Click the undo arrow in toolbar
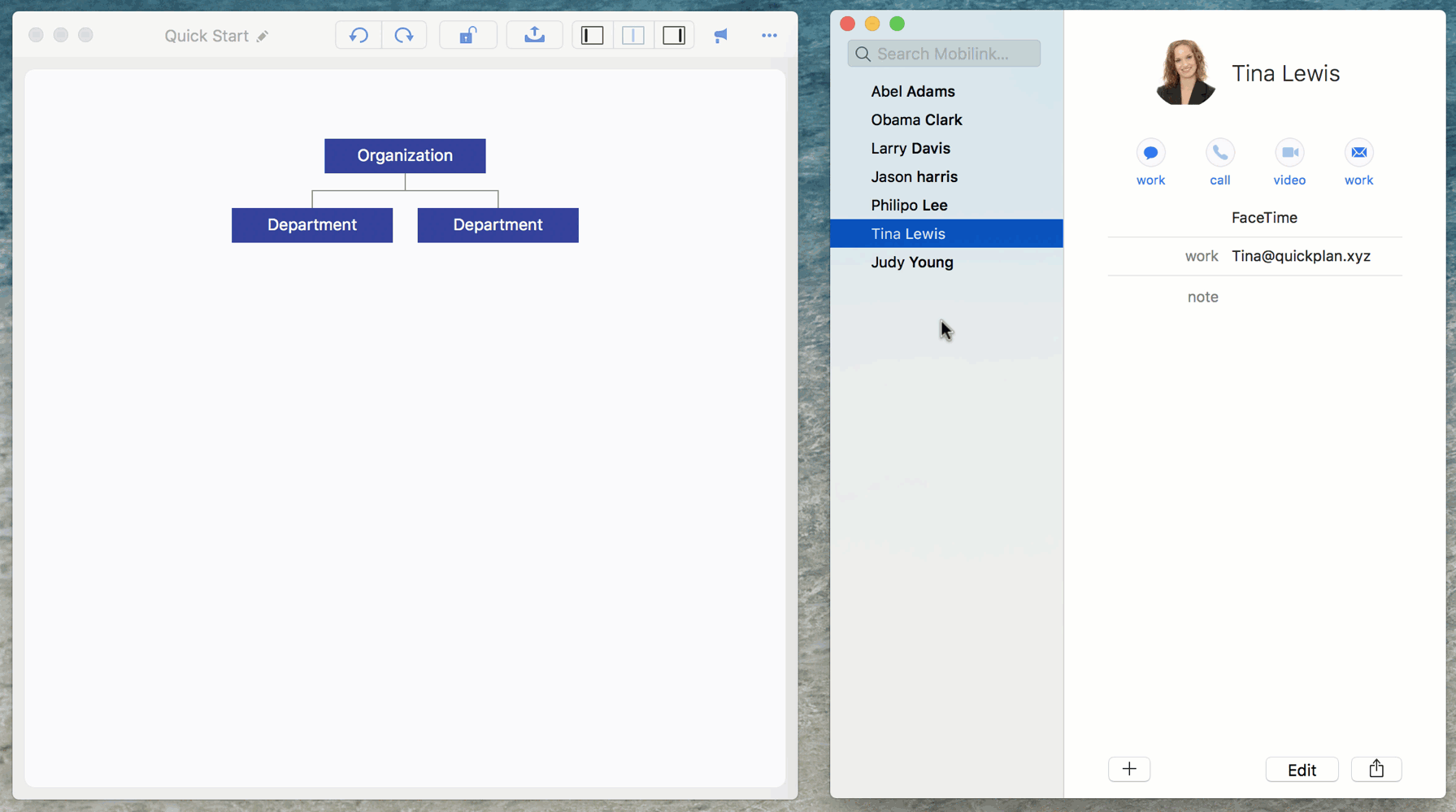 359,36
